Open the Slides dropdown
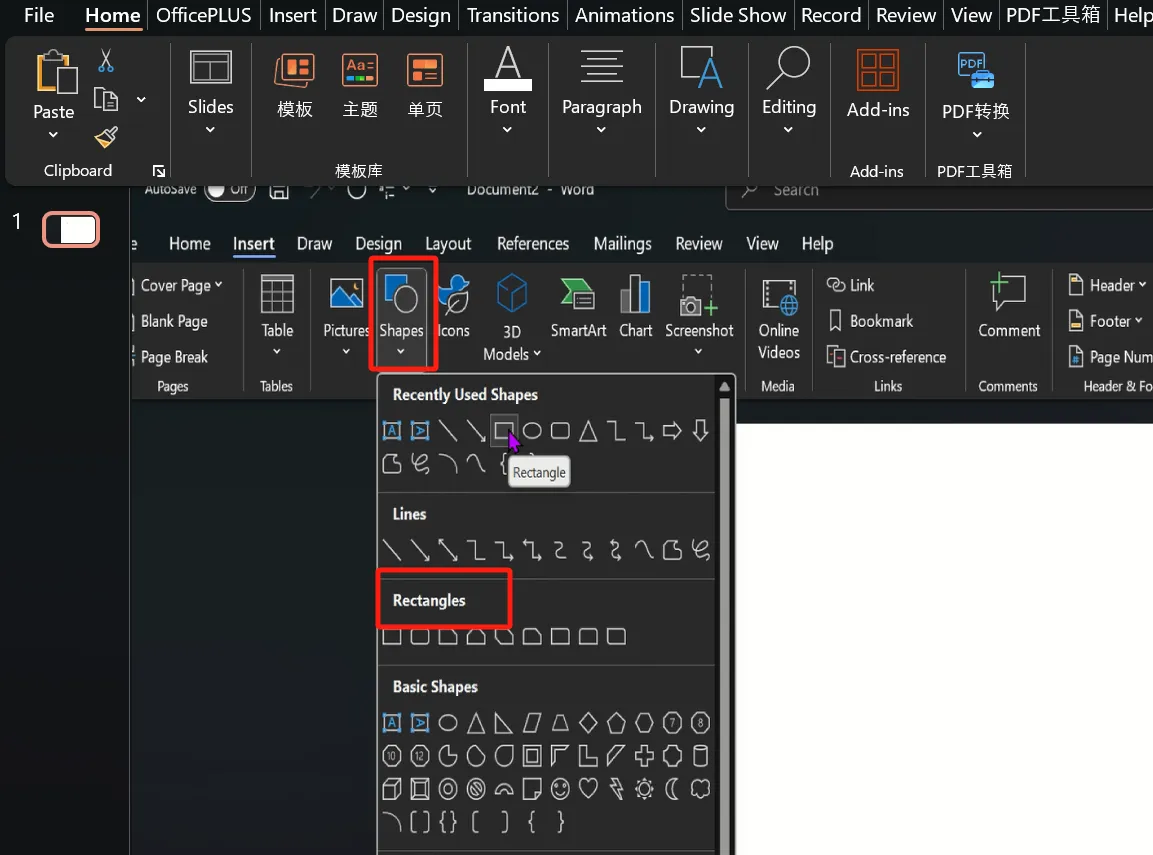This screenshot has height=855, width=1153. click(x=210, y=129)
